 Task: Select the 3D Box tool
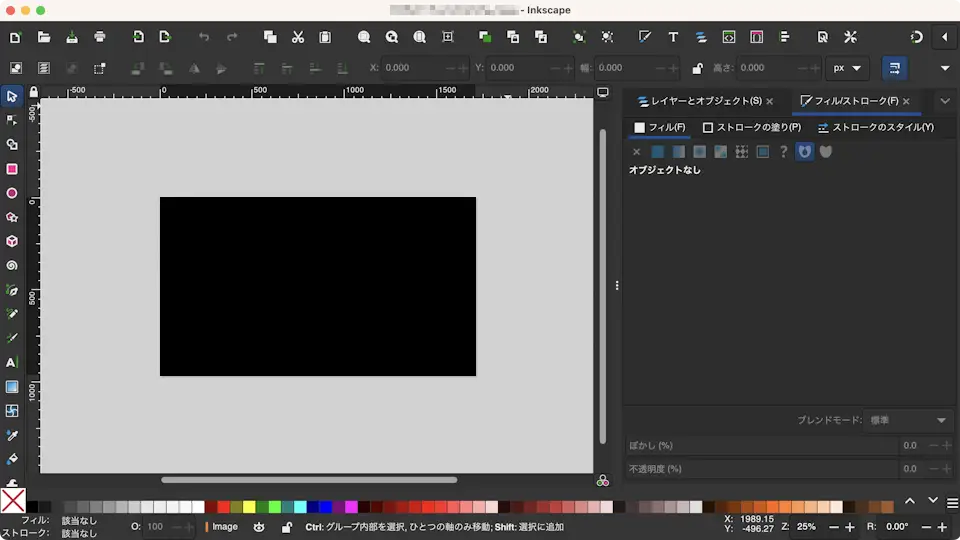point(12,241)
